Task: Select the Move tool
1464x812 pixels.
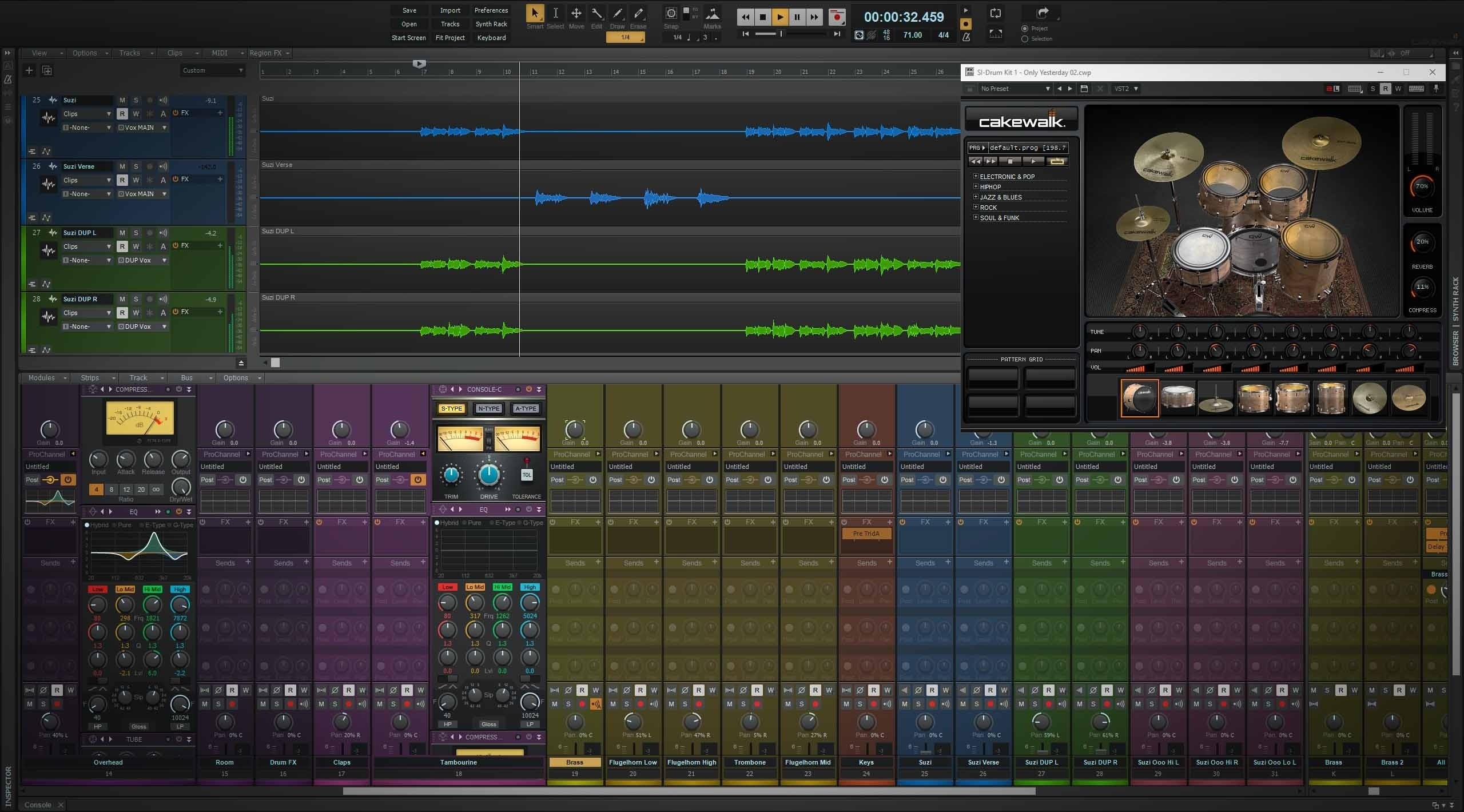Action: point(576,14)
